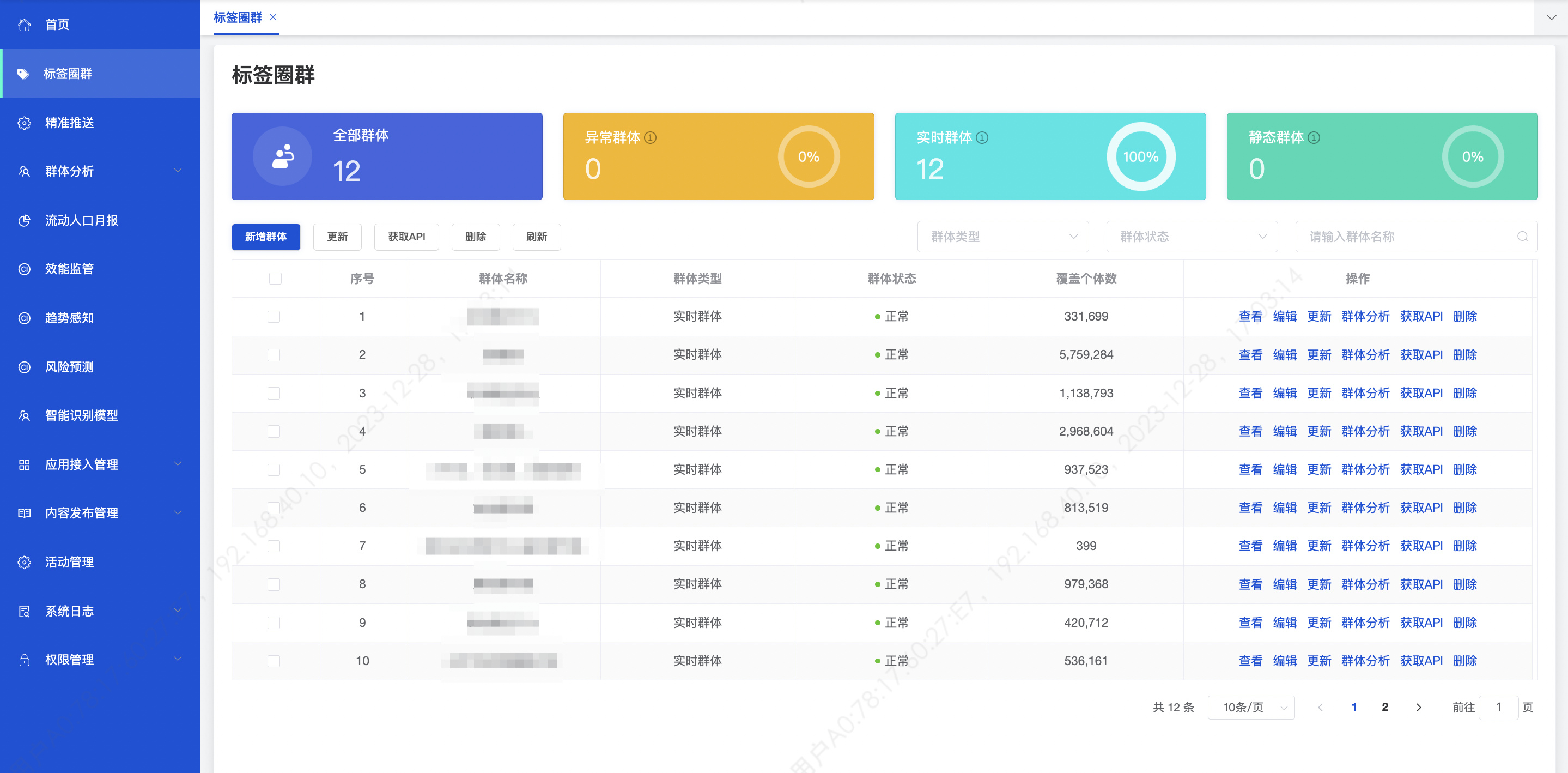Expand the 群体分析 sidebar submenu chevron

pyautogui.click(x=178, y=171)
